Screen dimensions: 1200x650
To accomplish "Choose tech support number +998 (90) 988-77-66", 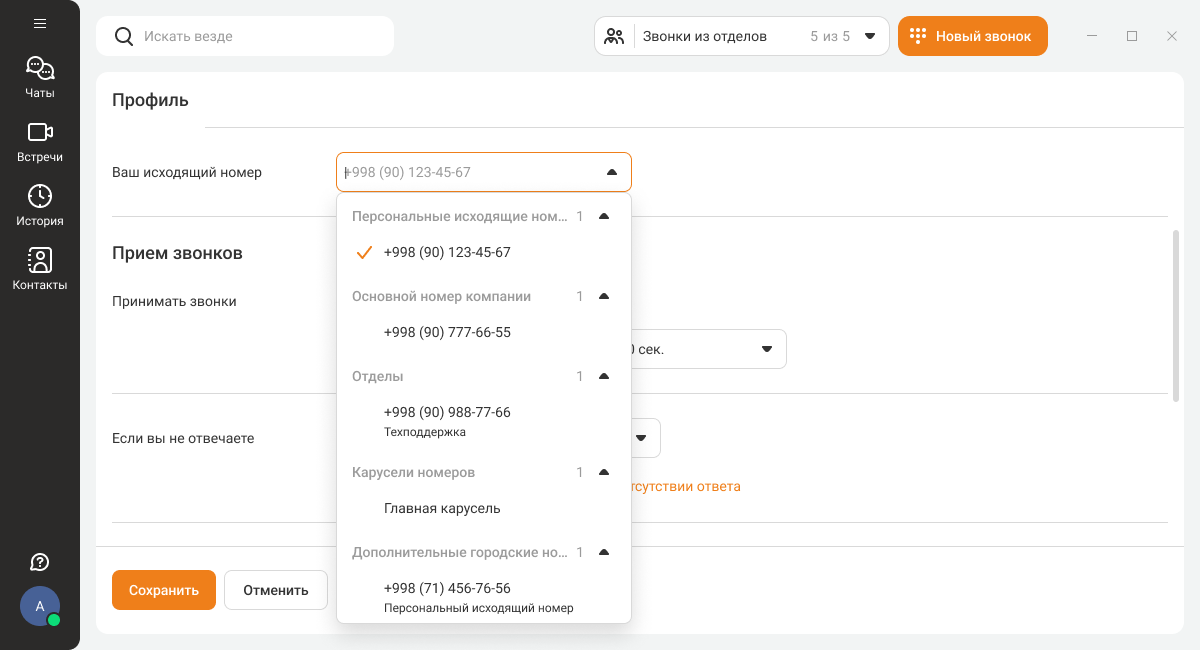I will pos(447,412).
